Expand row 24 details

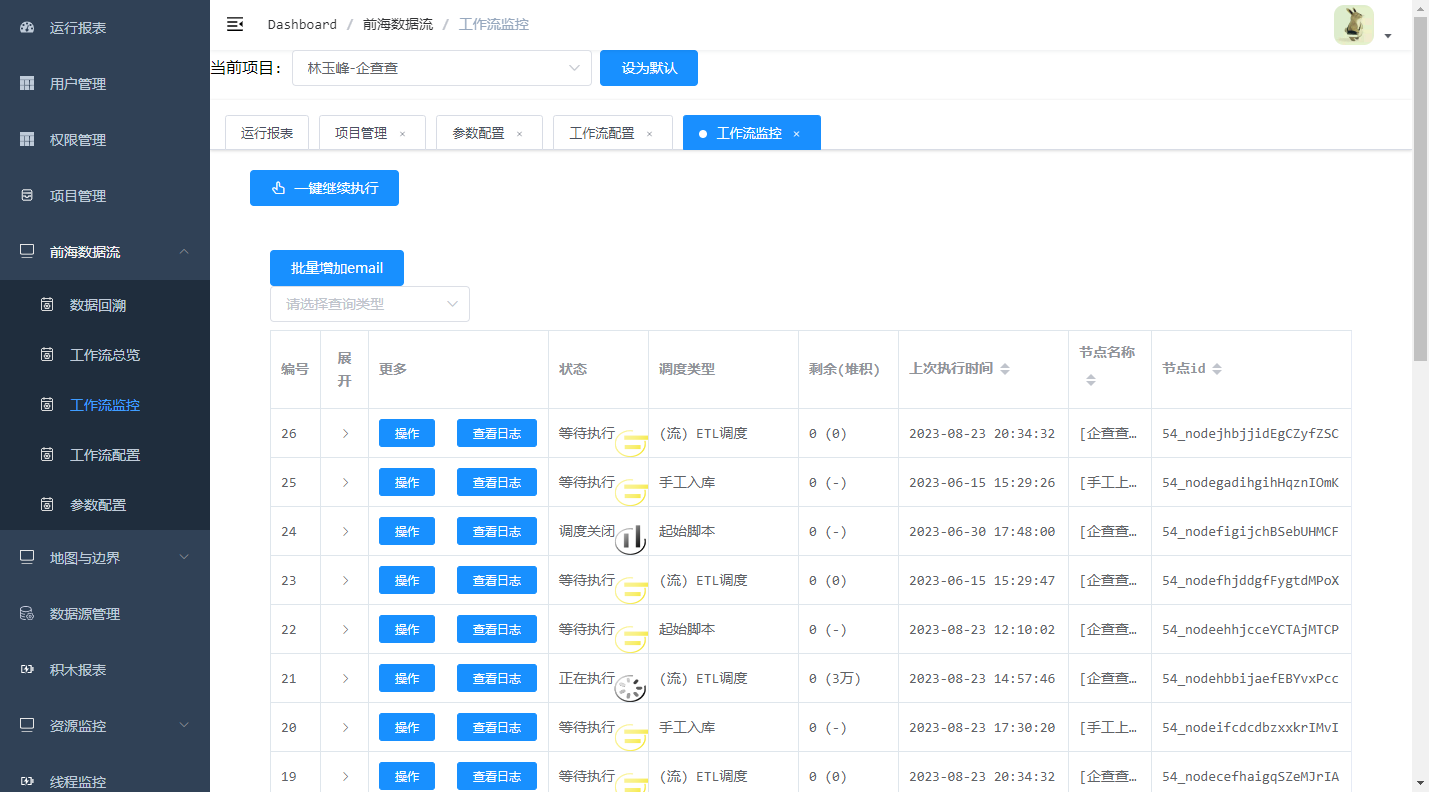[345, 532]
